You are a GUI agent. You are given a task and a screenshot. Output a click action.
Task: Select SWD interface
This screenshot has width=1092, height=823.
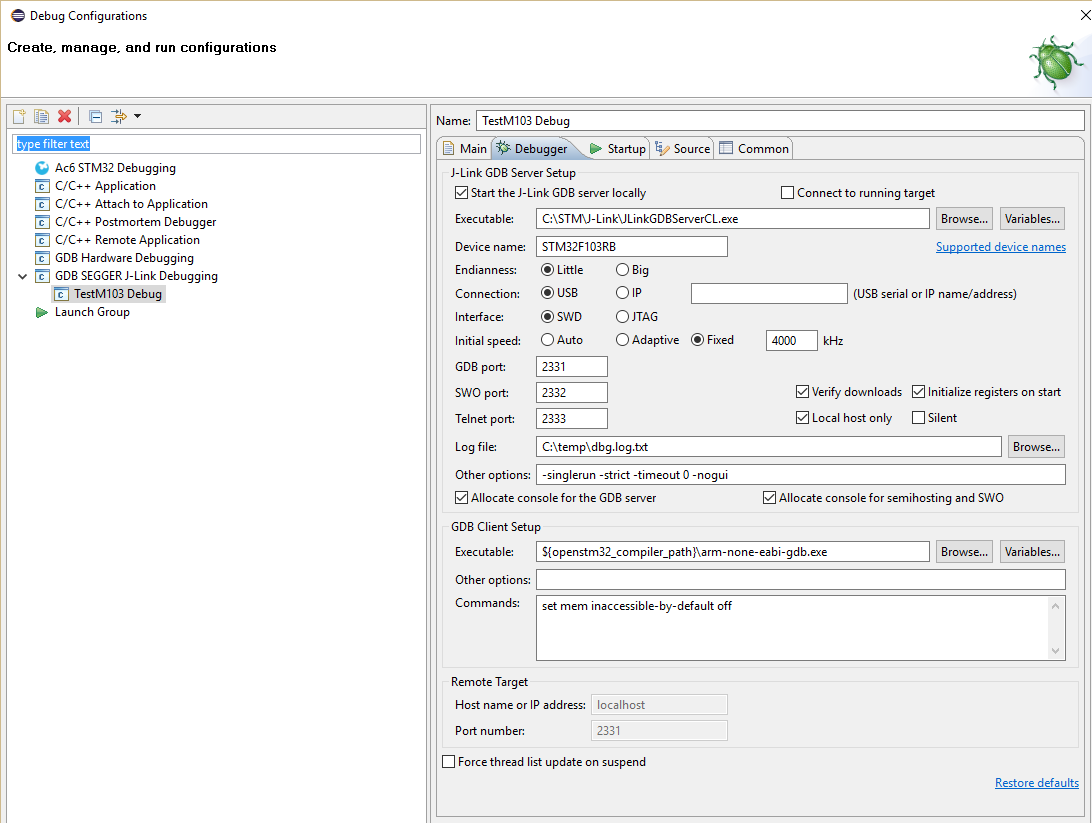[547, 317]
